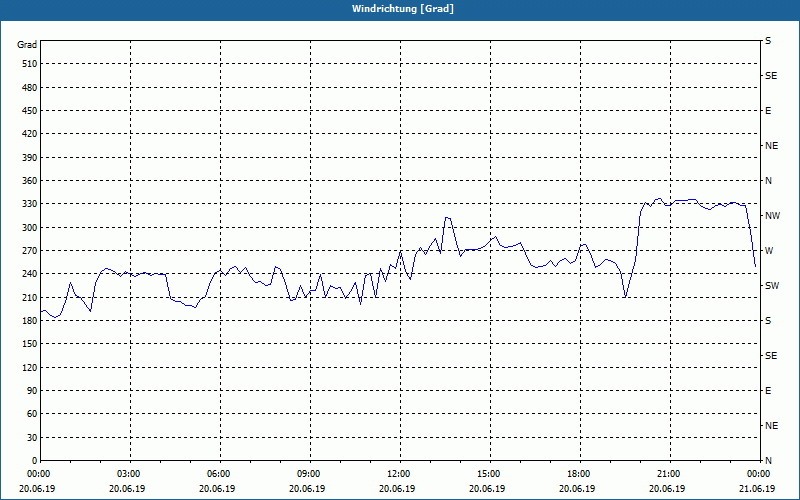This screenshot has width=800, height=500.
Task: Click the 'Windrichtung [Grad]' chart title
Action: 403,9
